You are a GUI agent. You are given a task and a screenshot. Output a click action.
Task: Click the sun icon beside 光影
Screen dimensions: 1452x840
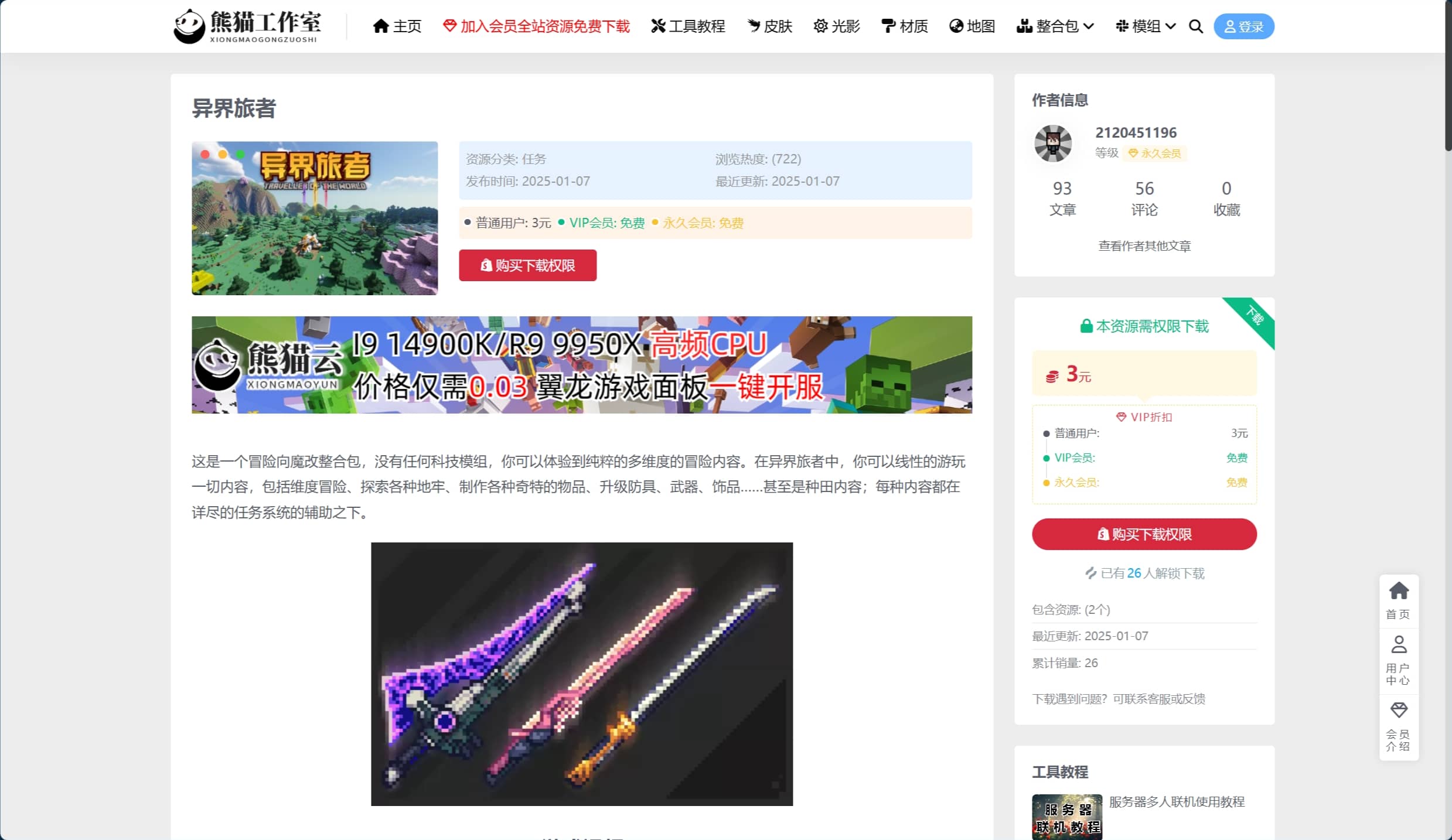[x=820, y=26]
